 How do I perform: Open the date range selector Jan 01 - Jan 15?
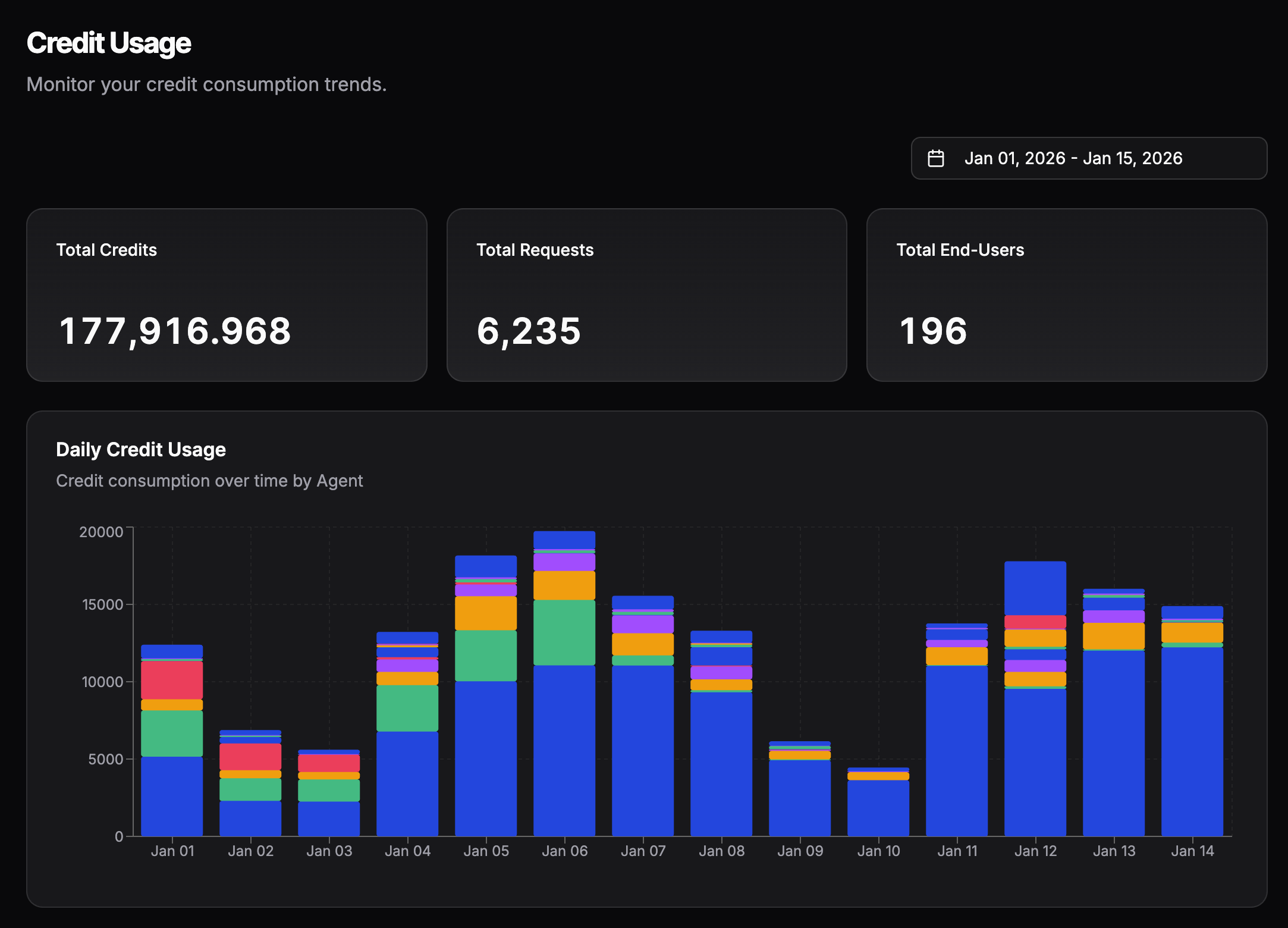(1087, 158)
